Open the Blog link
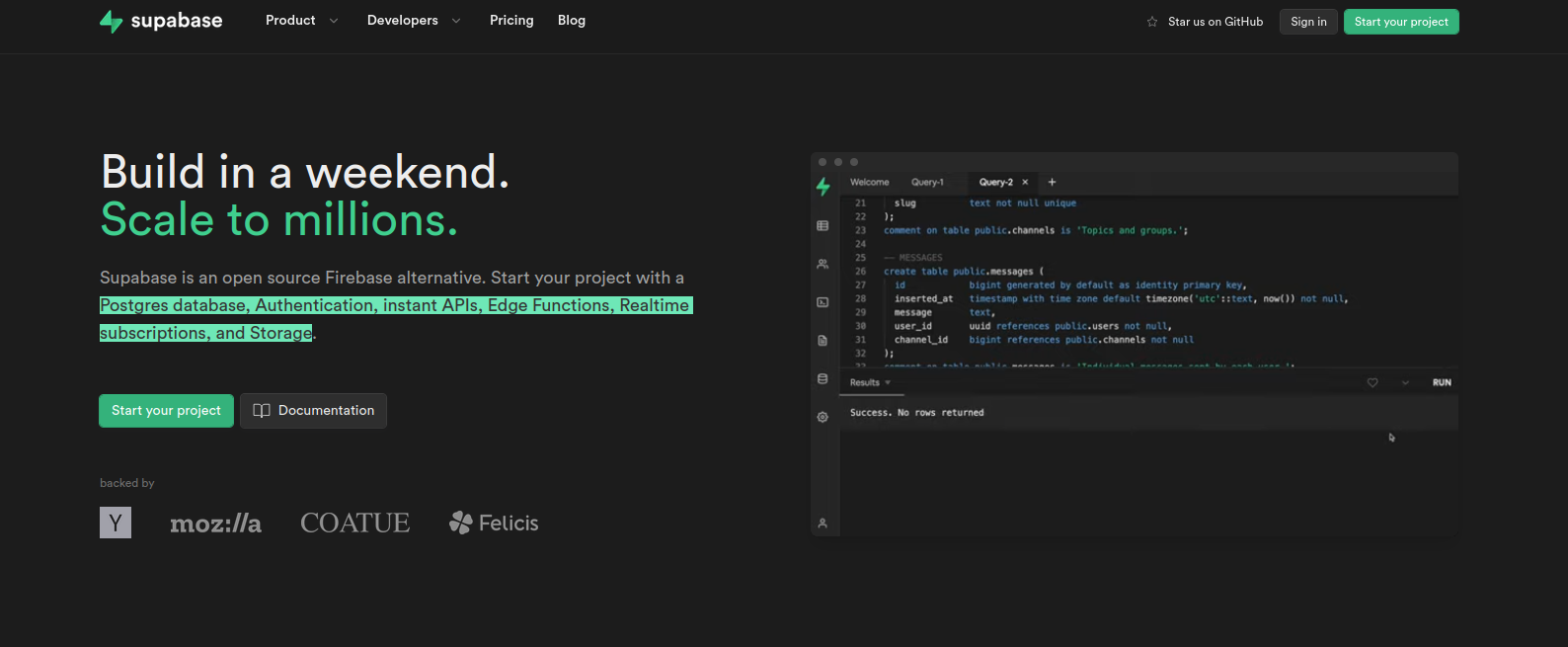Screen dimensions: 1568x647 [572, 21]
